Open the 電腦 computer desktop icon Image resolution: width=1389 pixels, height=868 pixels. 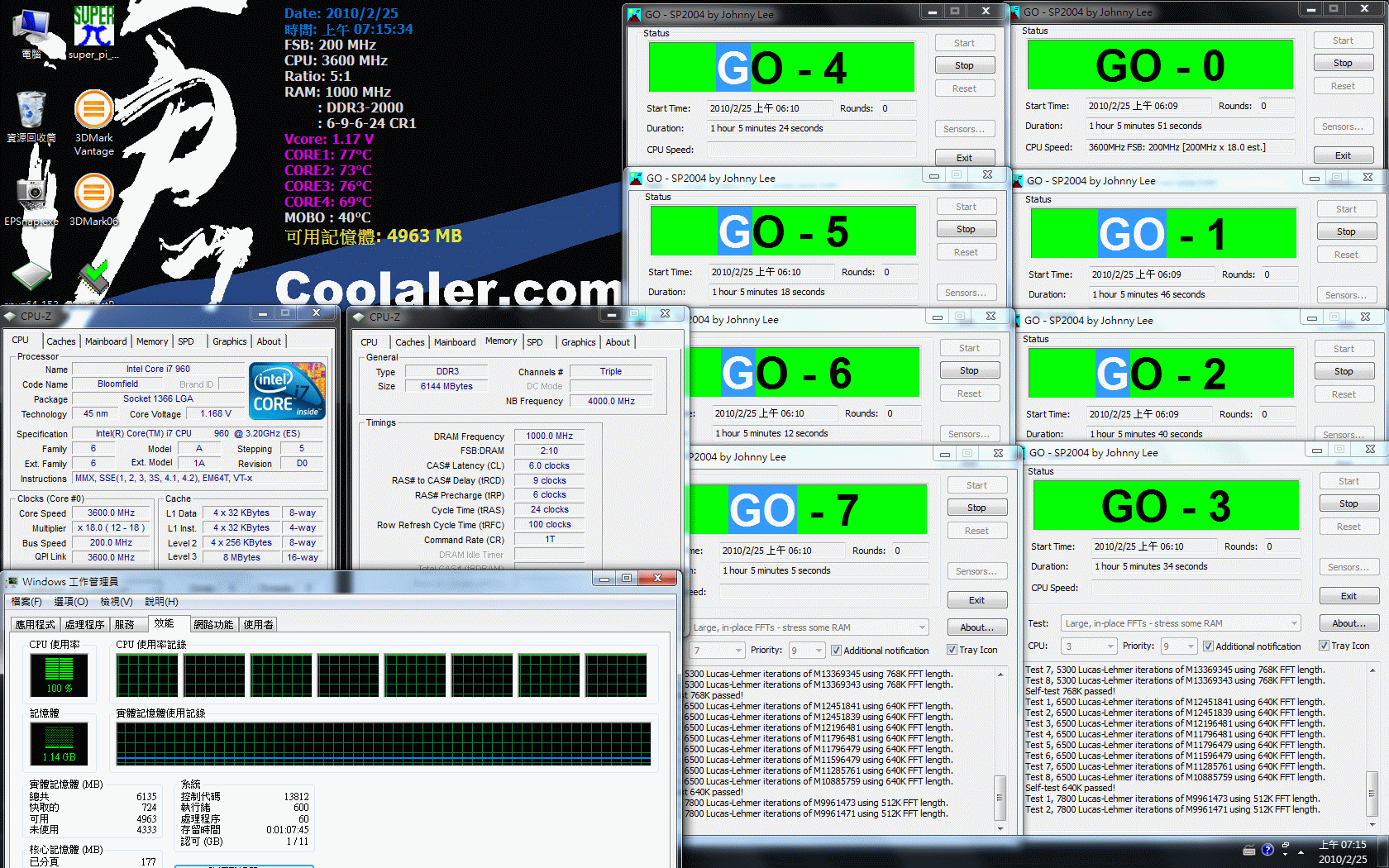31,33
